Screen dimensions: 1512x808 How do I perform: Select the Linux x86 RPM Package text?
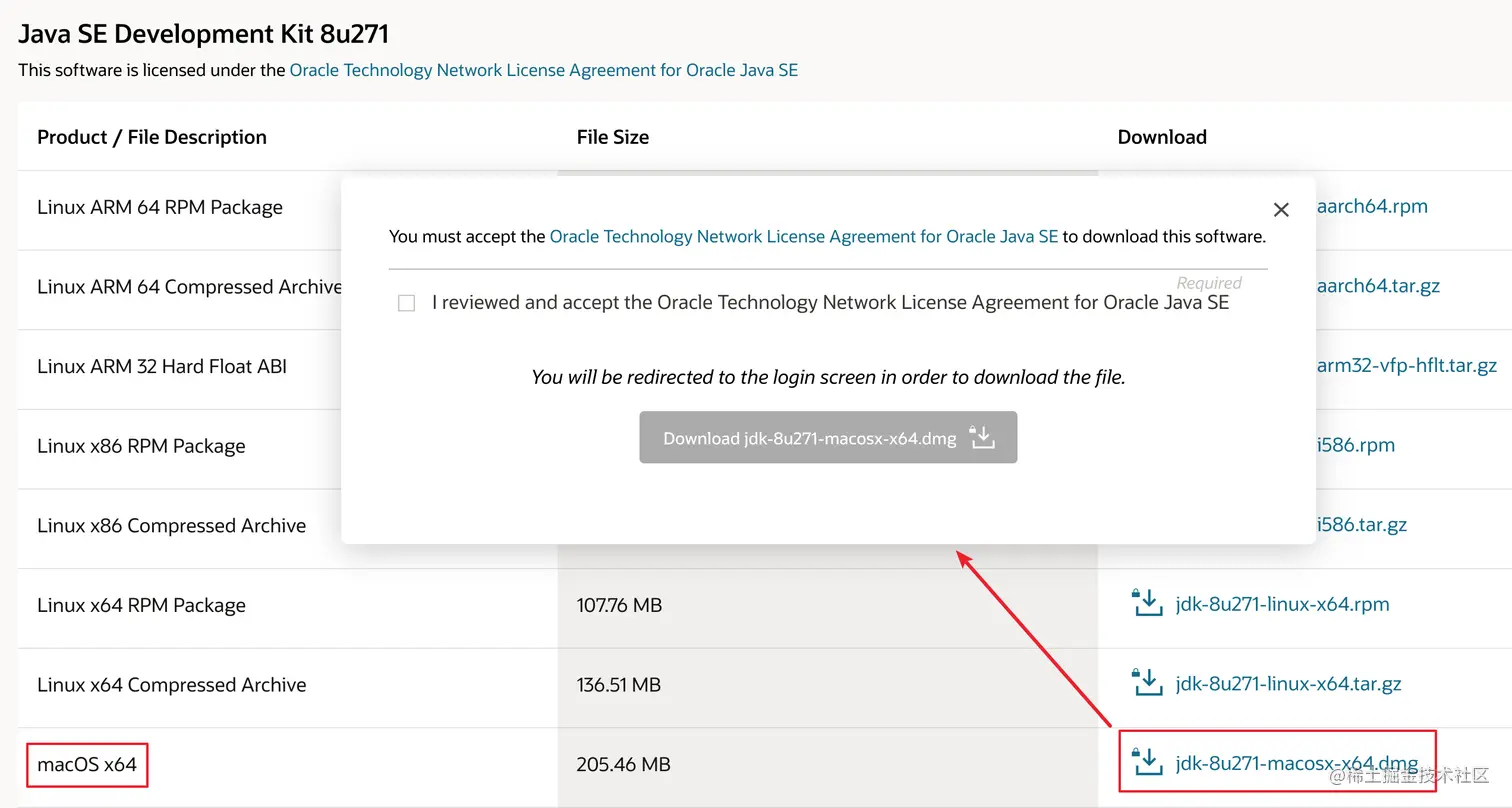[141, 446]
